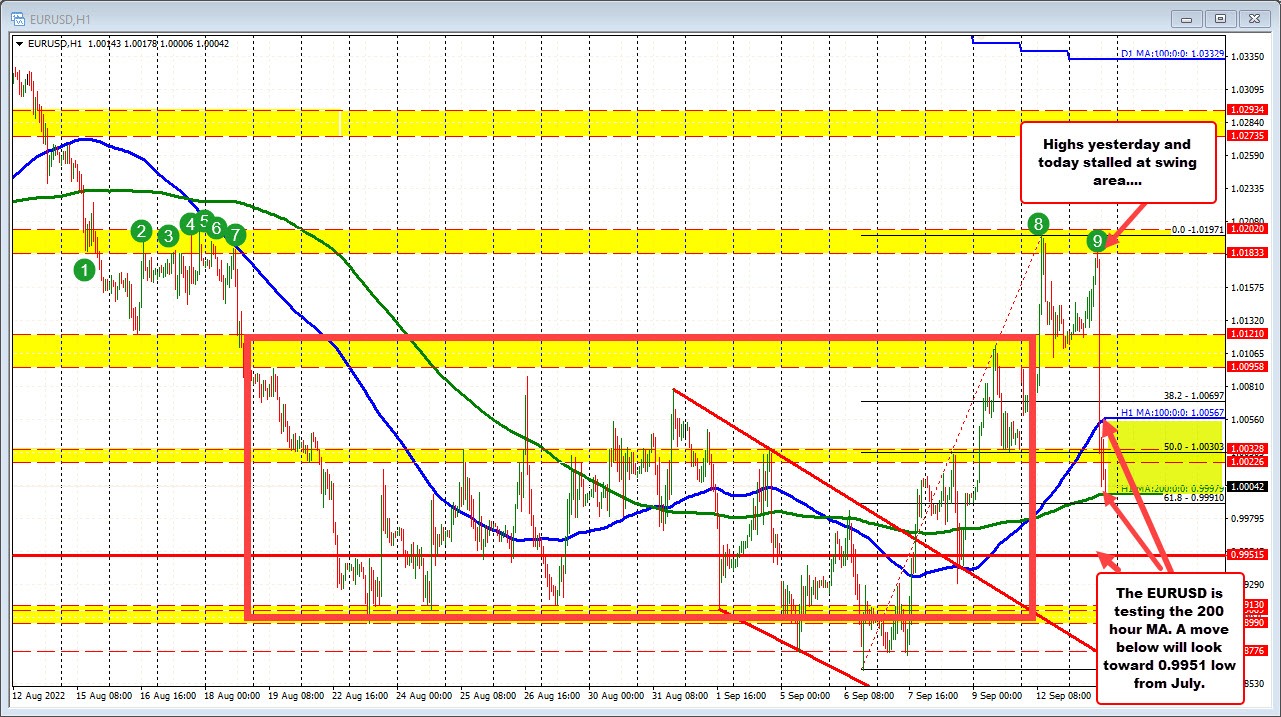Click the 1.02934 price level tag
The width and height of the screenshot is (1281, 717).
click(1246, 108)
